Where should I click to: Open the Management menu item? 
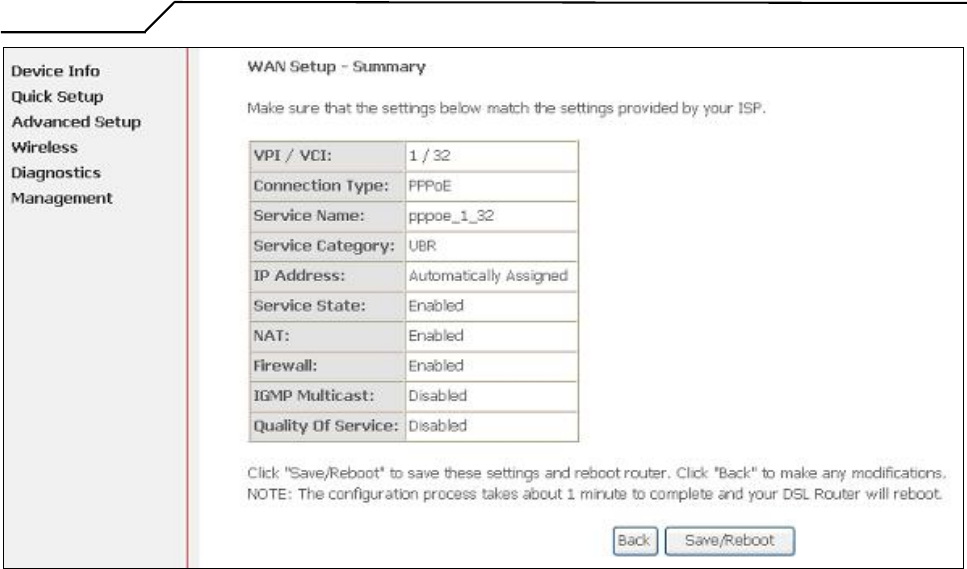click(x=62, y=198)
